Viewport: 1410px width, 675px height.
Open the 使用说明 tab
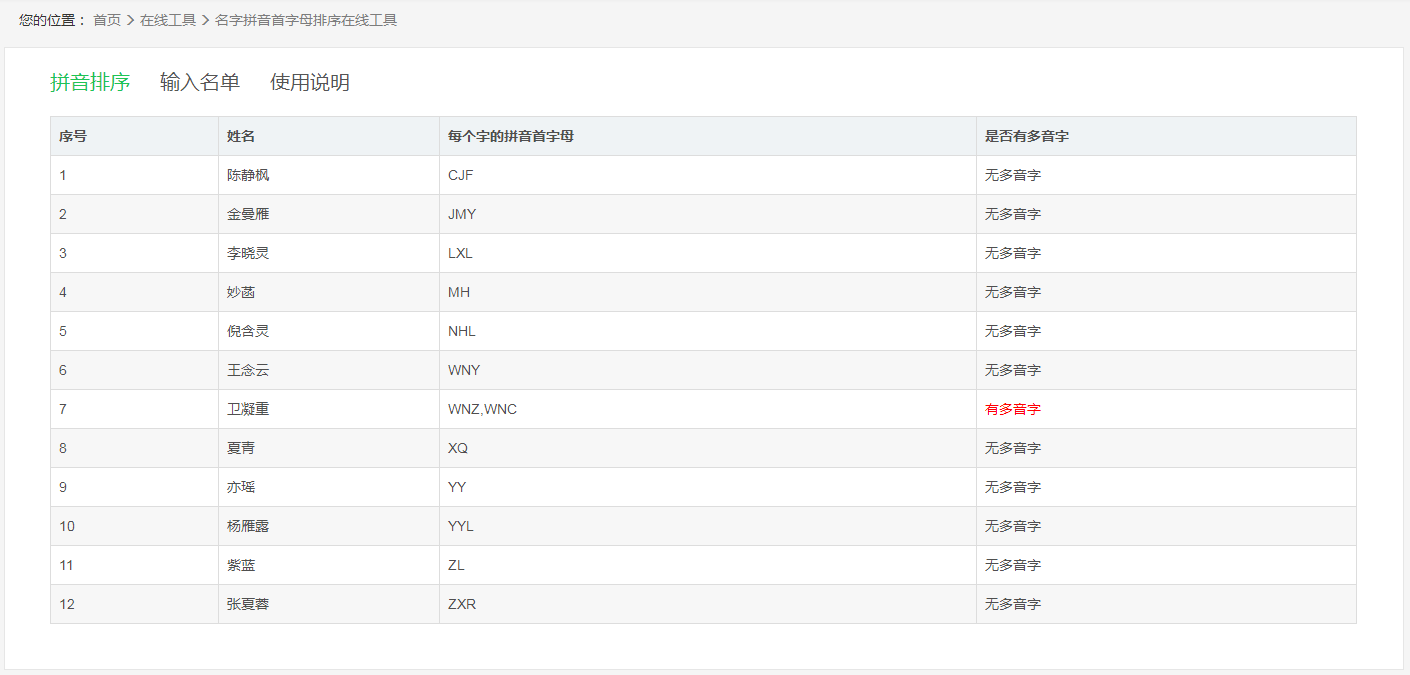[308, 82]
